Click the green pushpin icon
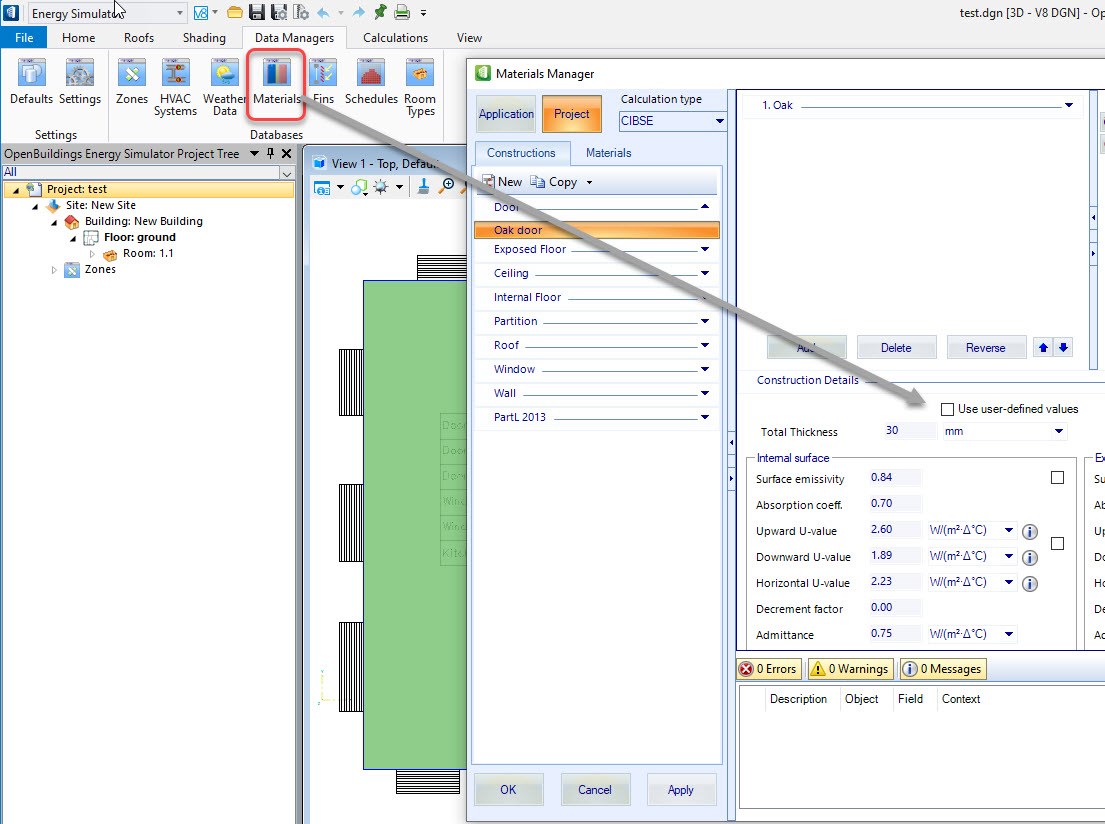This screenshot has width=1105, height=824. [x=380, y=11]
